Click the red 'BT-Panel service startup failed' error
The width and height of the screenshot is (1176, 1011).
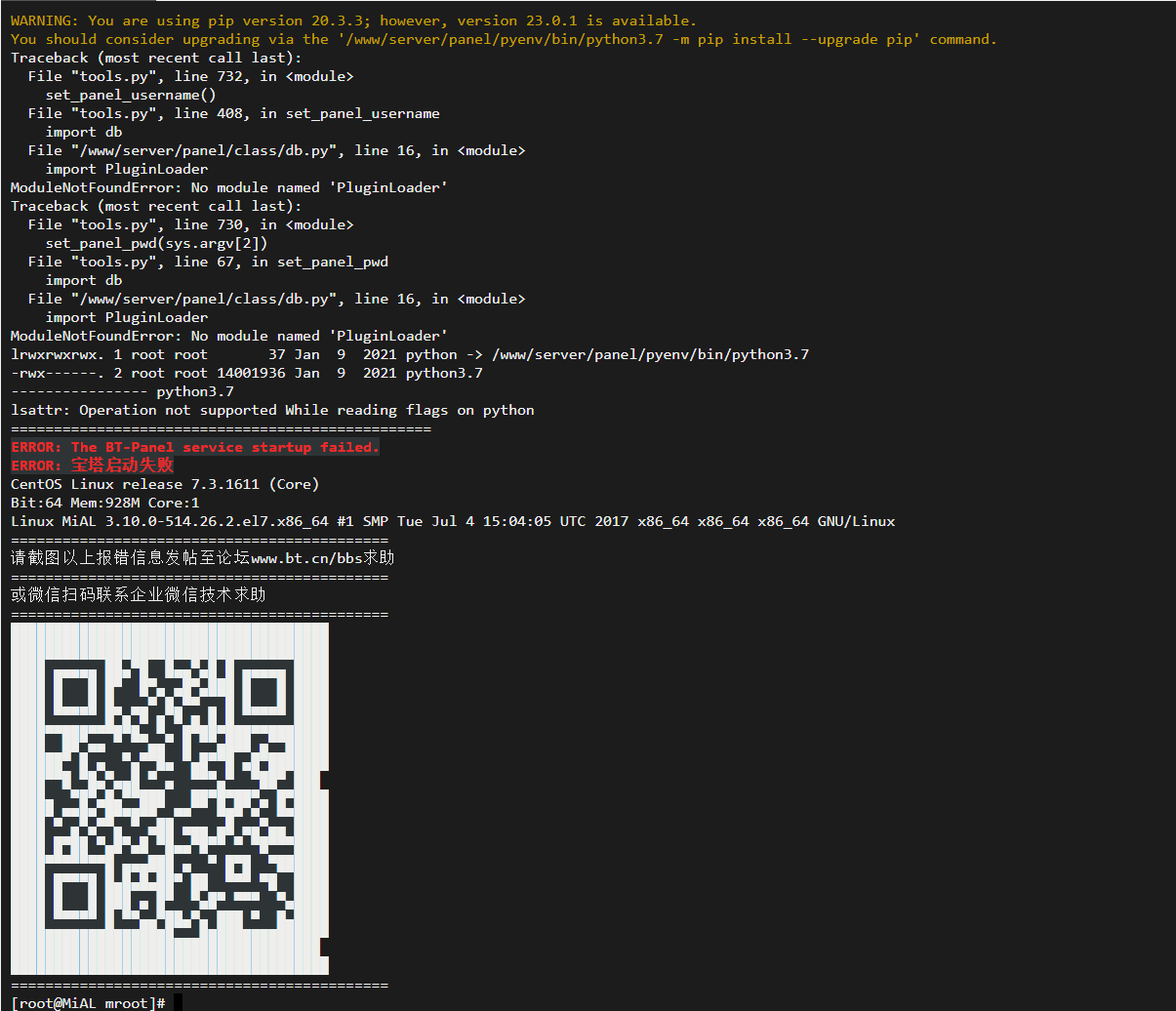point(195,447)
